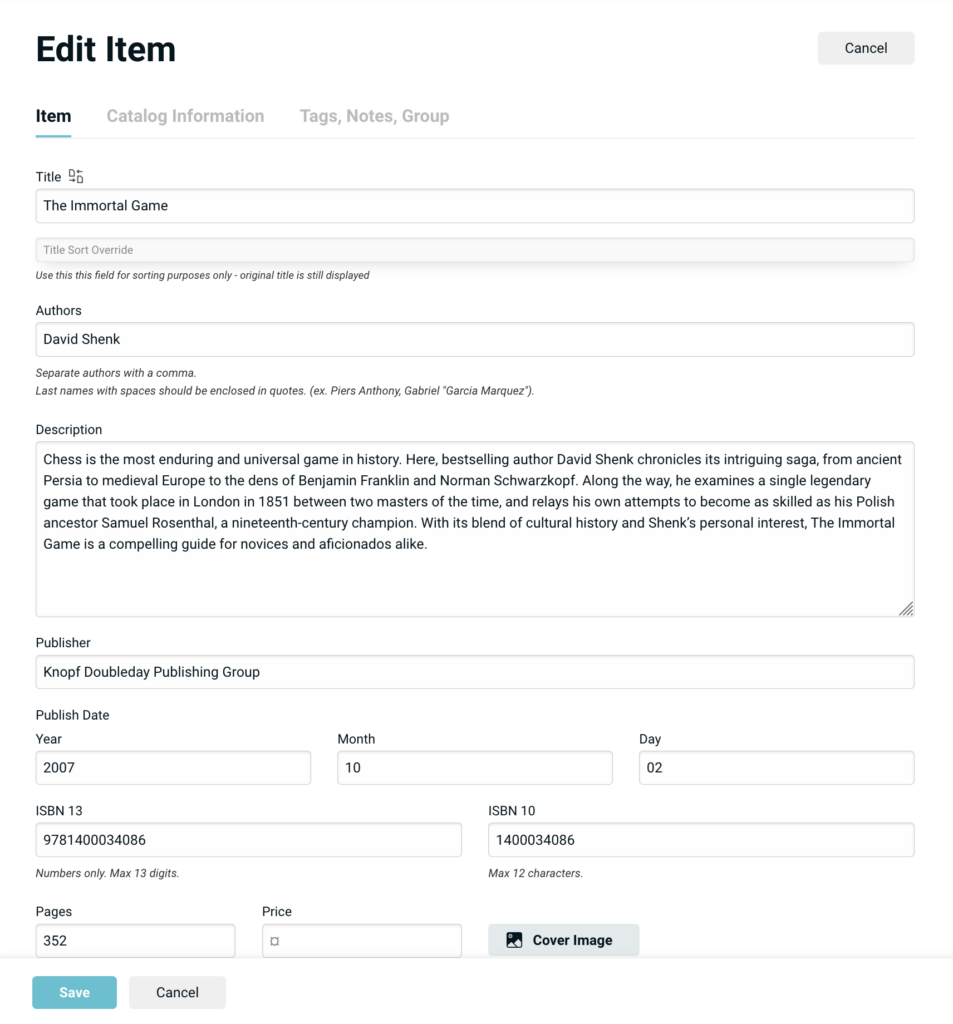Click the Cancel button in top right
Screen dimensions: 953x1024
point(865,48)
